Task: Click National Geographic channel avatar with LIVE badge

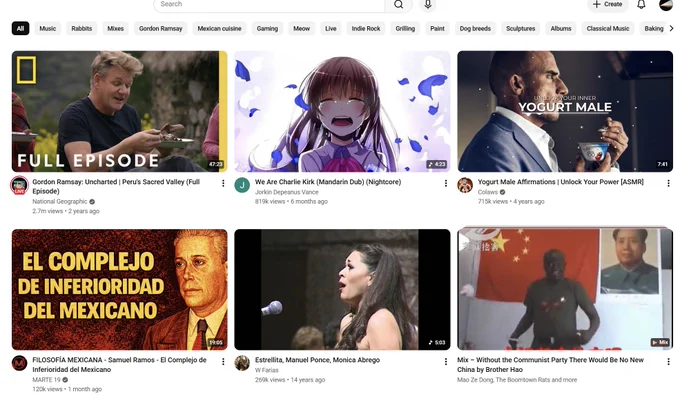Action: [x=20, y=185]
